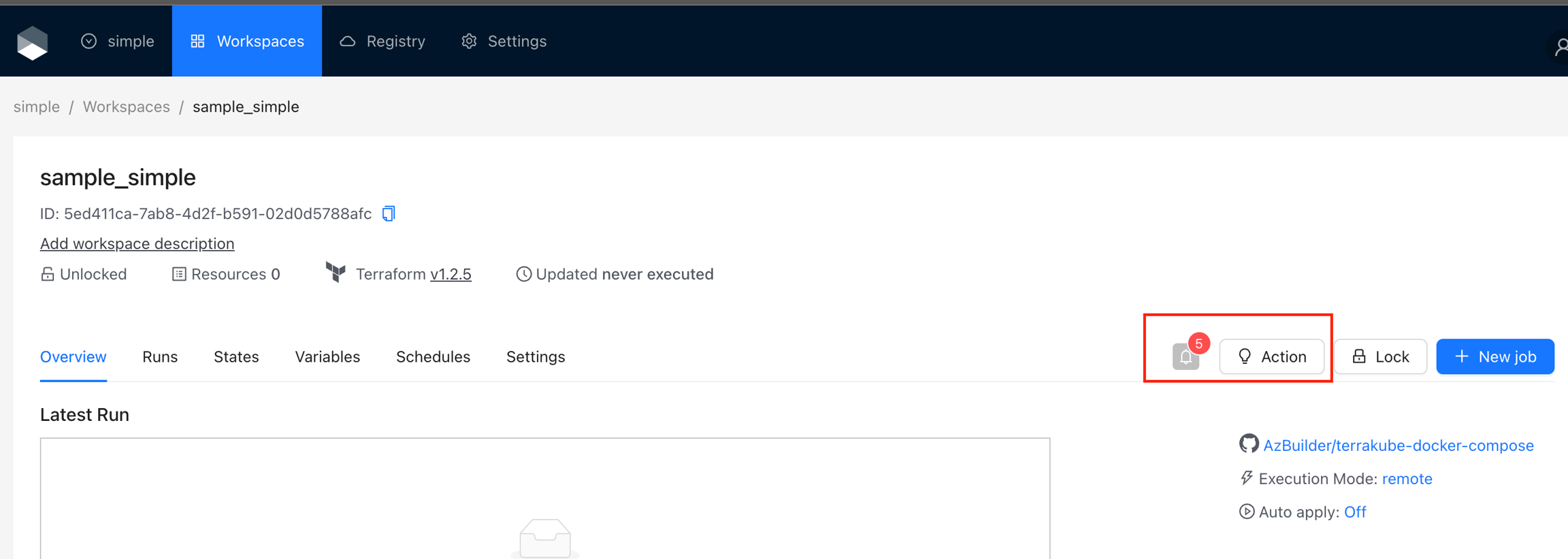Open the Action menu button
This screenshot has height=559, width=1568.
[x=1271, y=356]
